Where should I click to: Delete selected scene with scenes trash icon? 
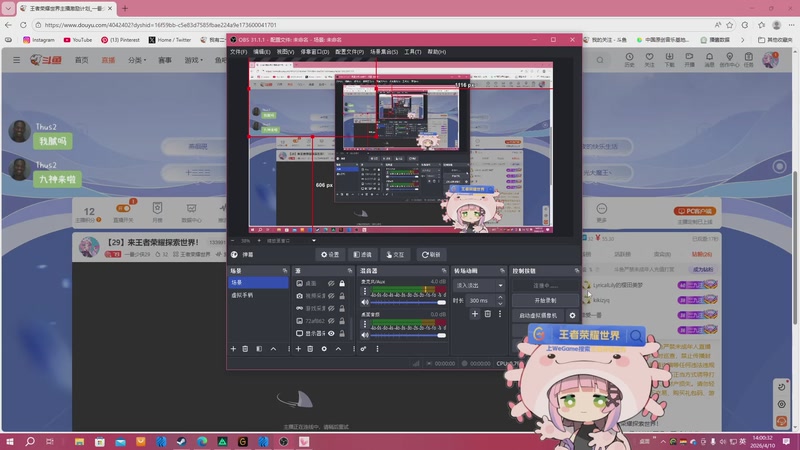245,349
